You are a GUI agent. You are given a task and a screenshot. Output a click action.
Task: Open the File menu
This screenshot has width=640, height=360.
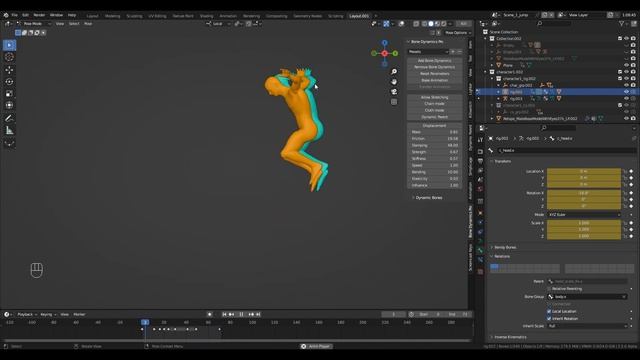click(x=15, y=15)
